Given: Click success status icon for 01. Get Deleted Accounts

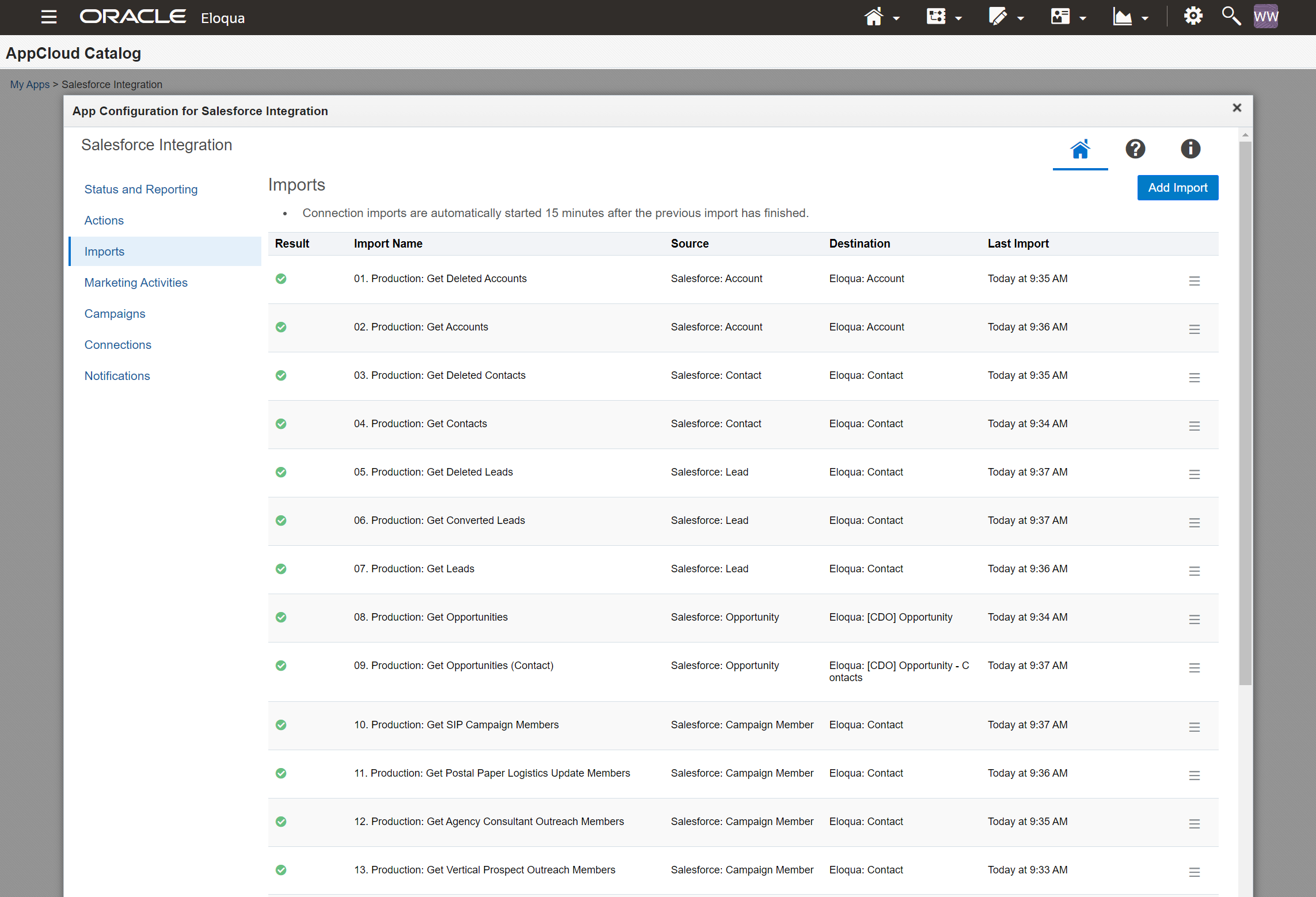Looking at the screenshot, I should 281,279.
